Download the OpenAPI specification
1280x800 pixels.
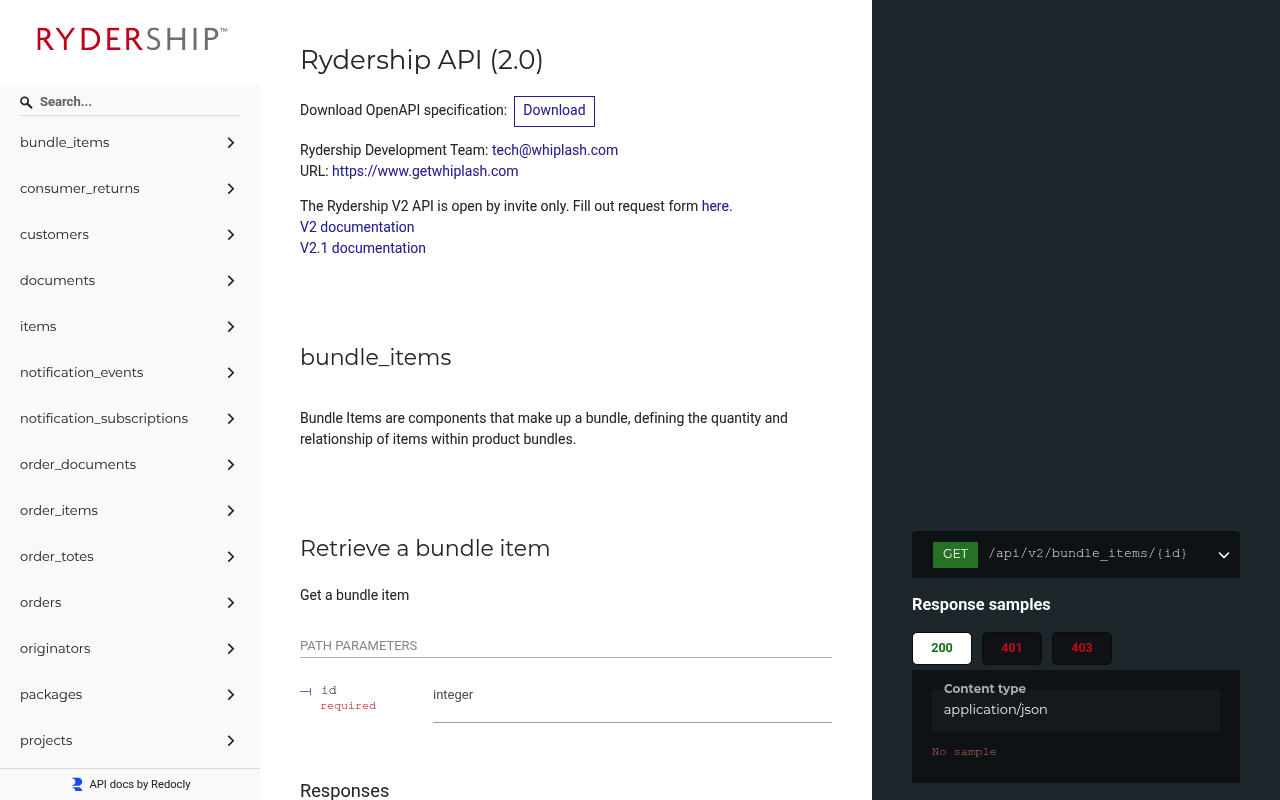[554, 111]
